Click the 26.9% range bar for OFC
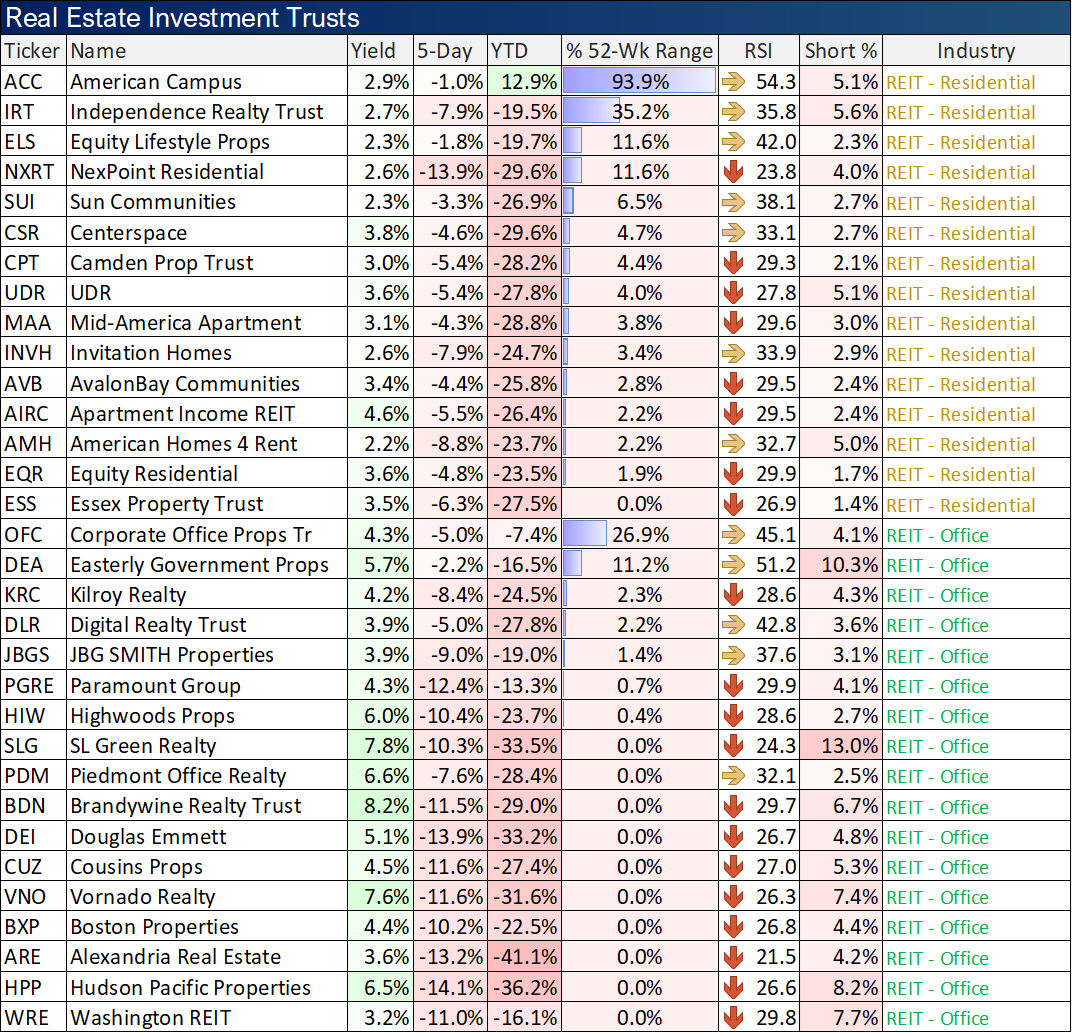Viewport: 1072px width, 1033px height. [585, 534]
